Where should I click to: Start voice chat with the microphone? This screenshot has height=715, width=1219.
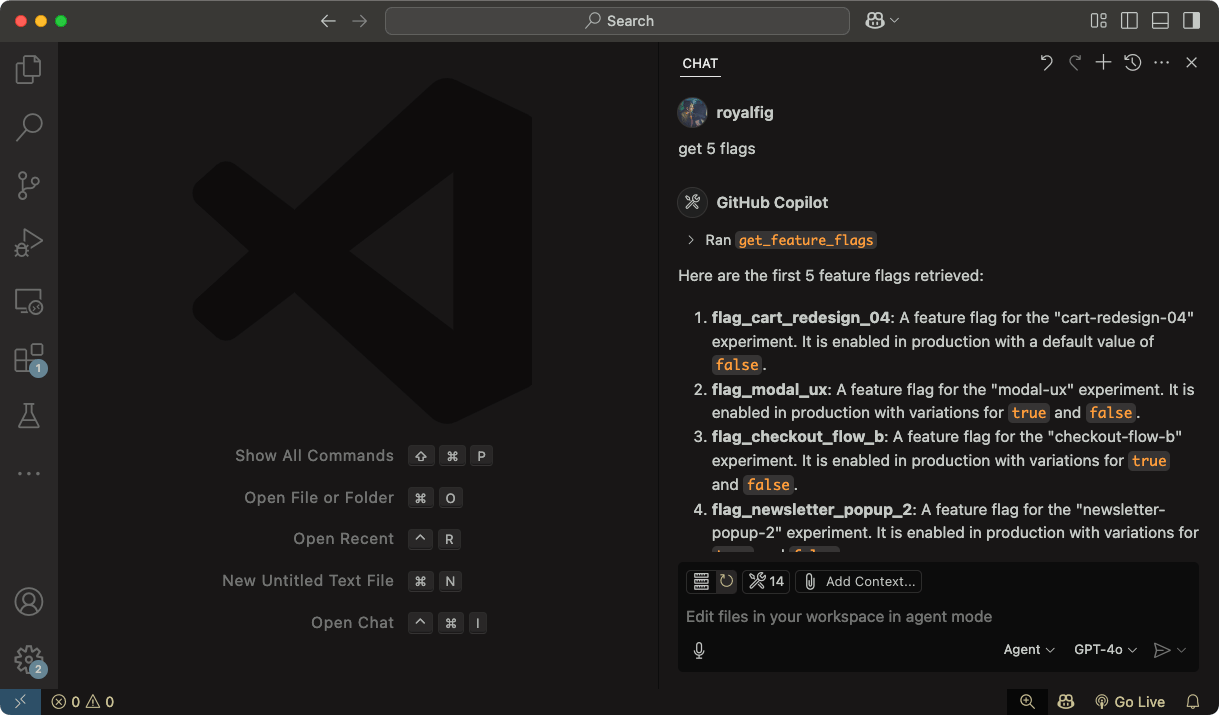(699, 650)
